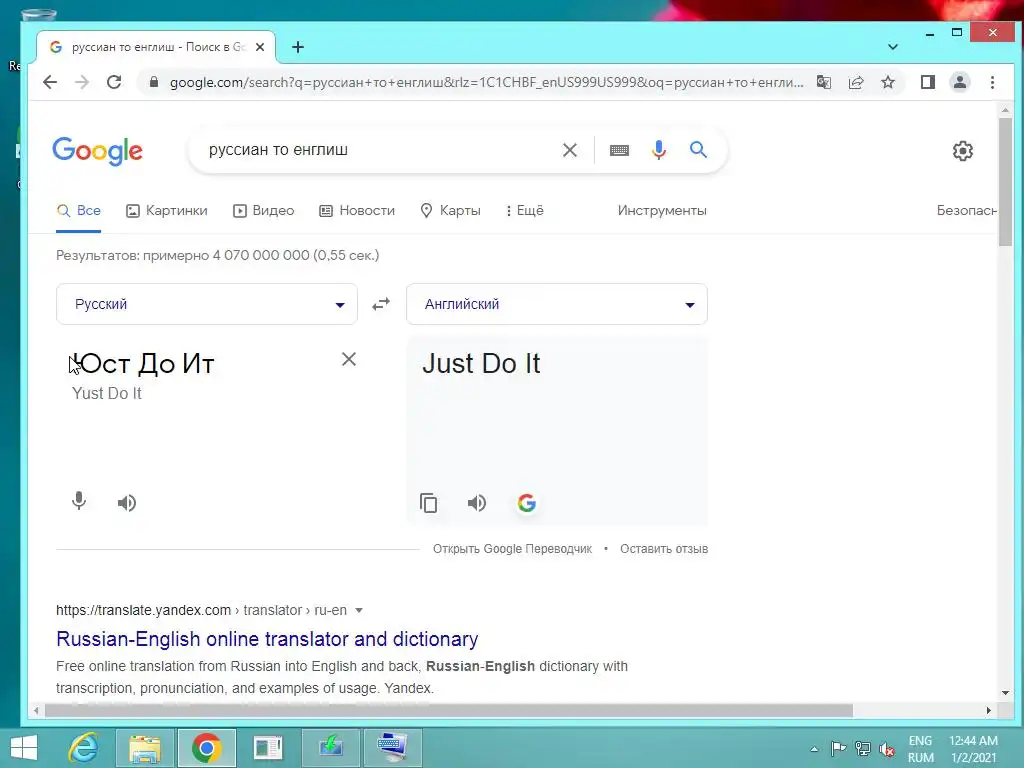This screenshot has width=1024, height=768.
Task: Expand the tab search chevron
Action: pyautogui.click(x=893, y=47)
